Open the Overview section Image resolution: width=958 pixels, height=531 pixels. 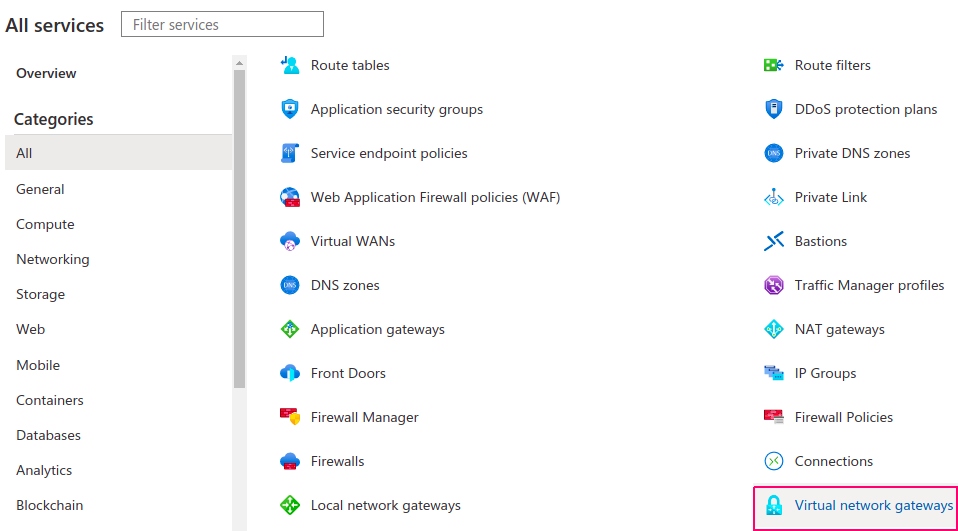pos(46,73)
